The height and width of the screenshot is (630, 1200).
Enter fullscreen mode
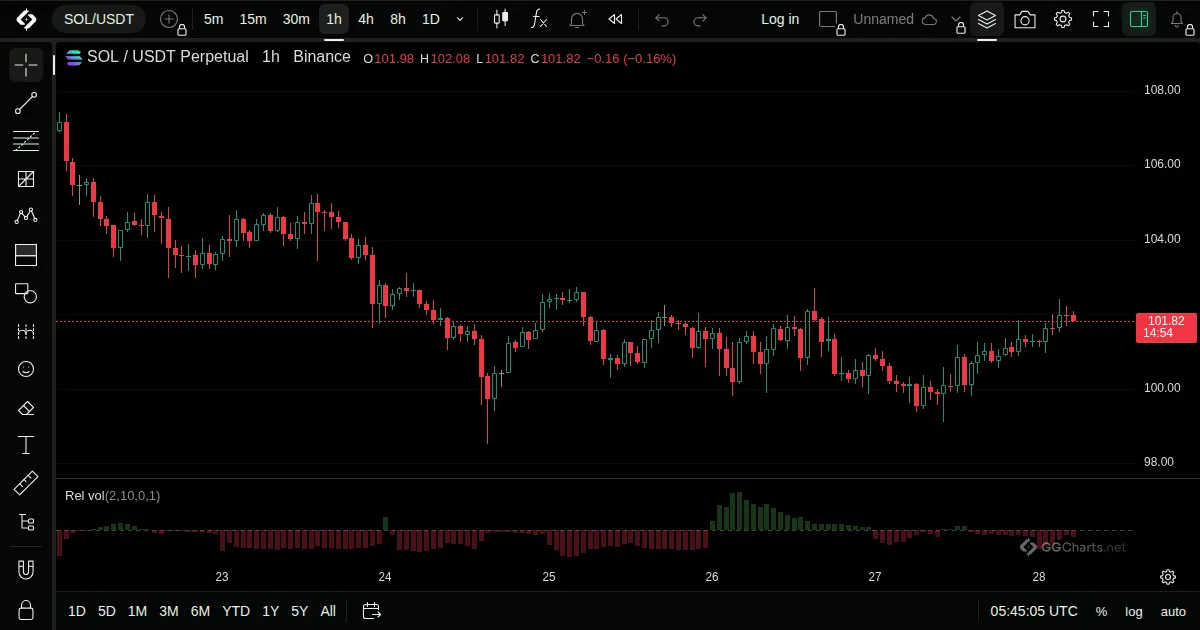1101,19
